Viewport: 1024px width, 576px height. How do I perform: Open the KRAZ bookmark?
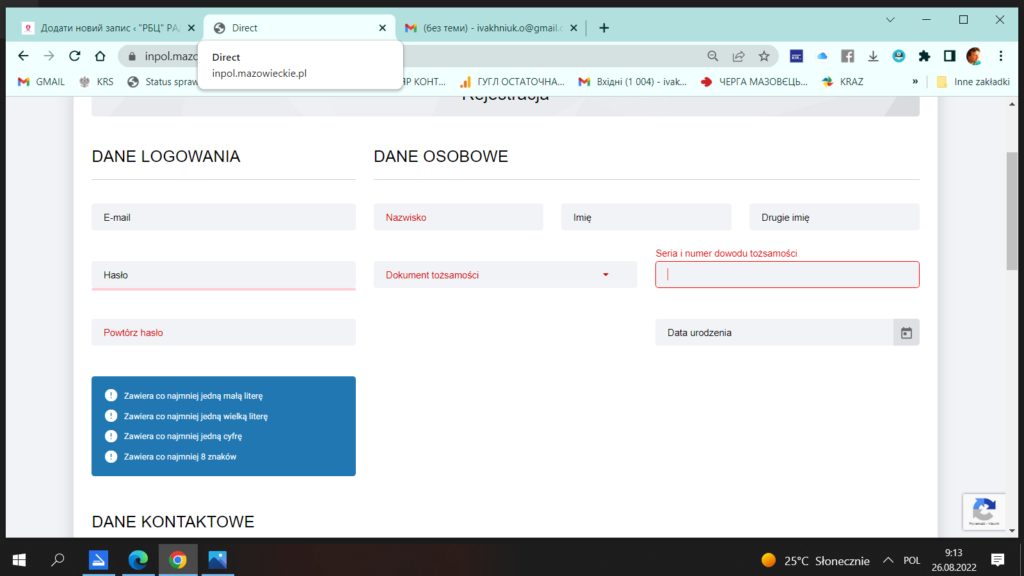click(842, 82)
